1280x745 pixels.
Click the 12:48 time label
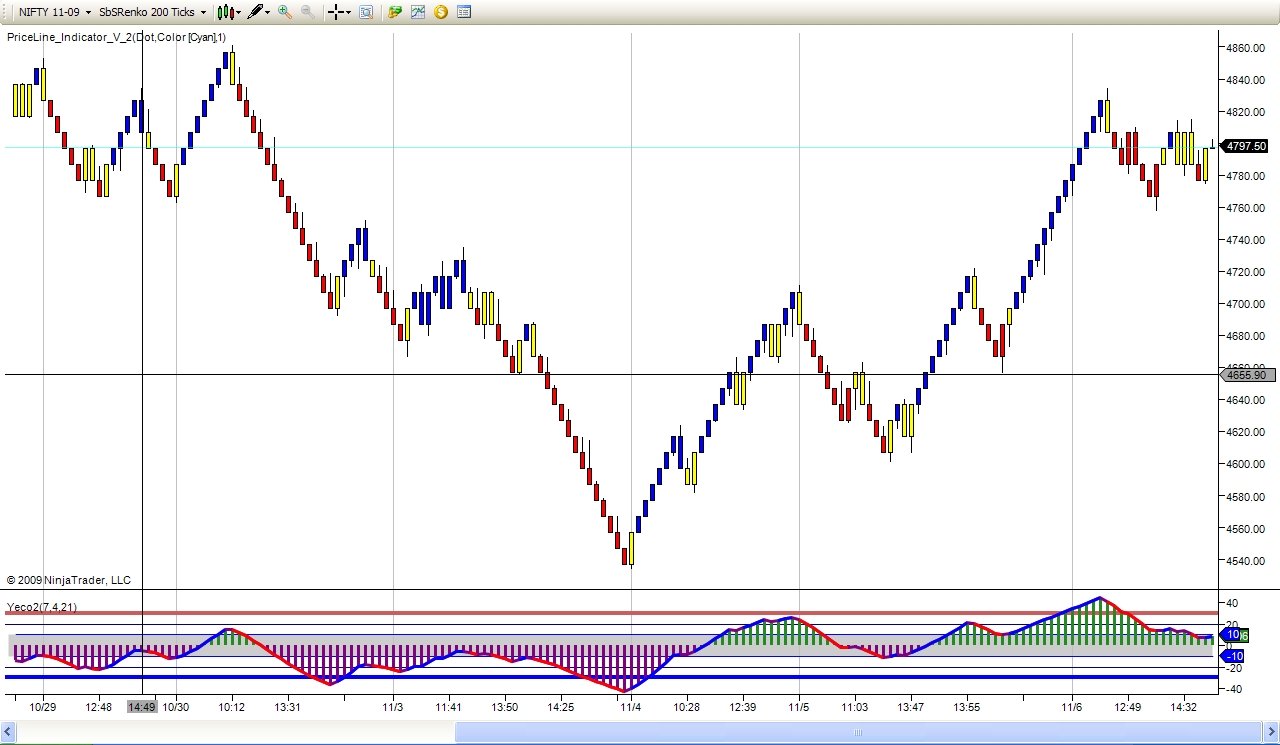click(98, 707)
